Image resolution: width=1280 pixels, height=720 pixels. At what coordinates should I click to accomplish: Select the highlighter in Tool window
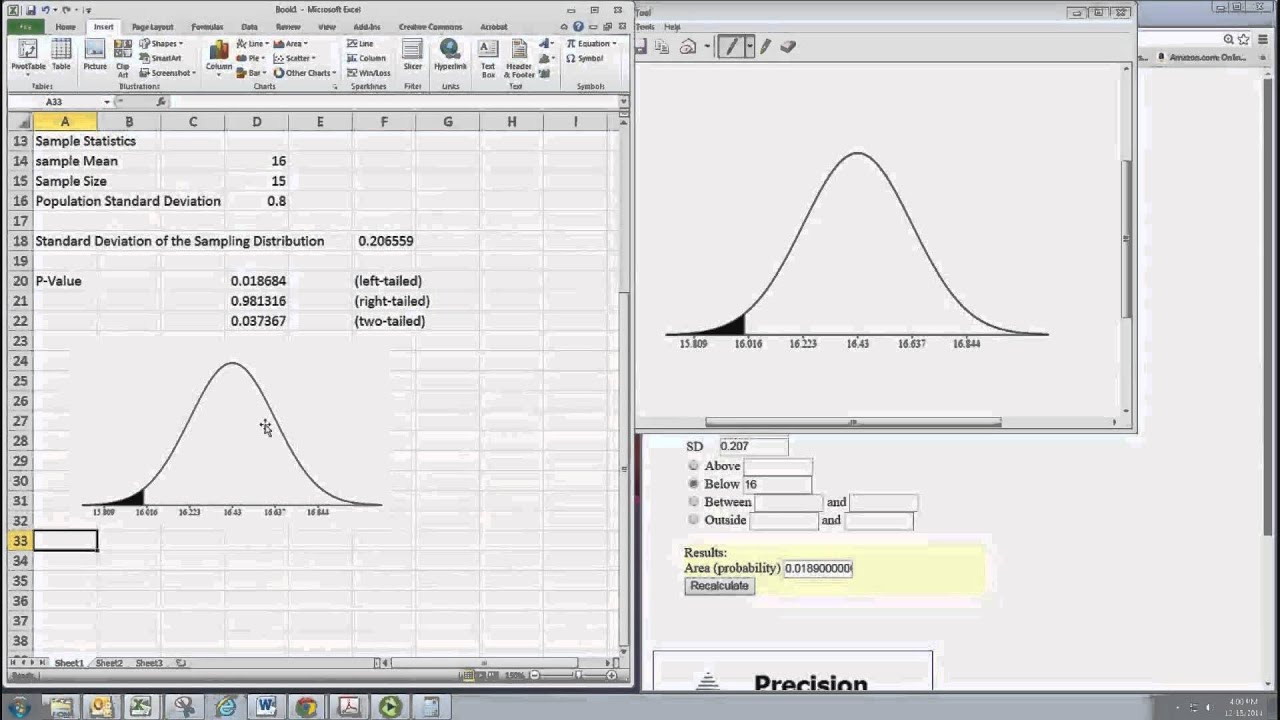(x=766, y=46)
